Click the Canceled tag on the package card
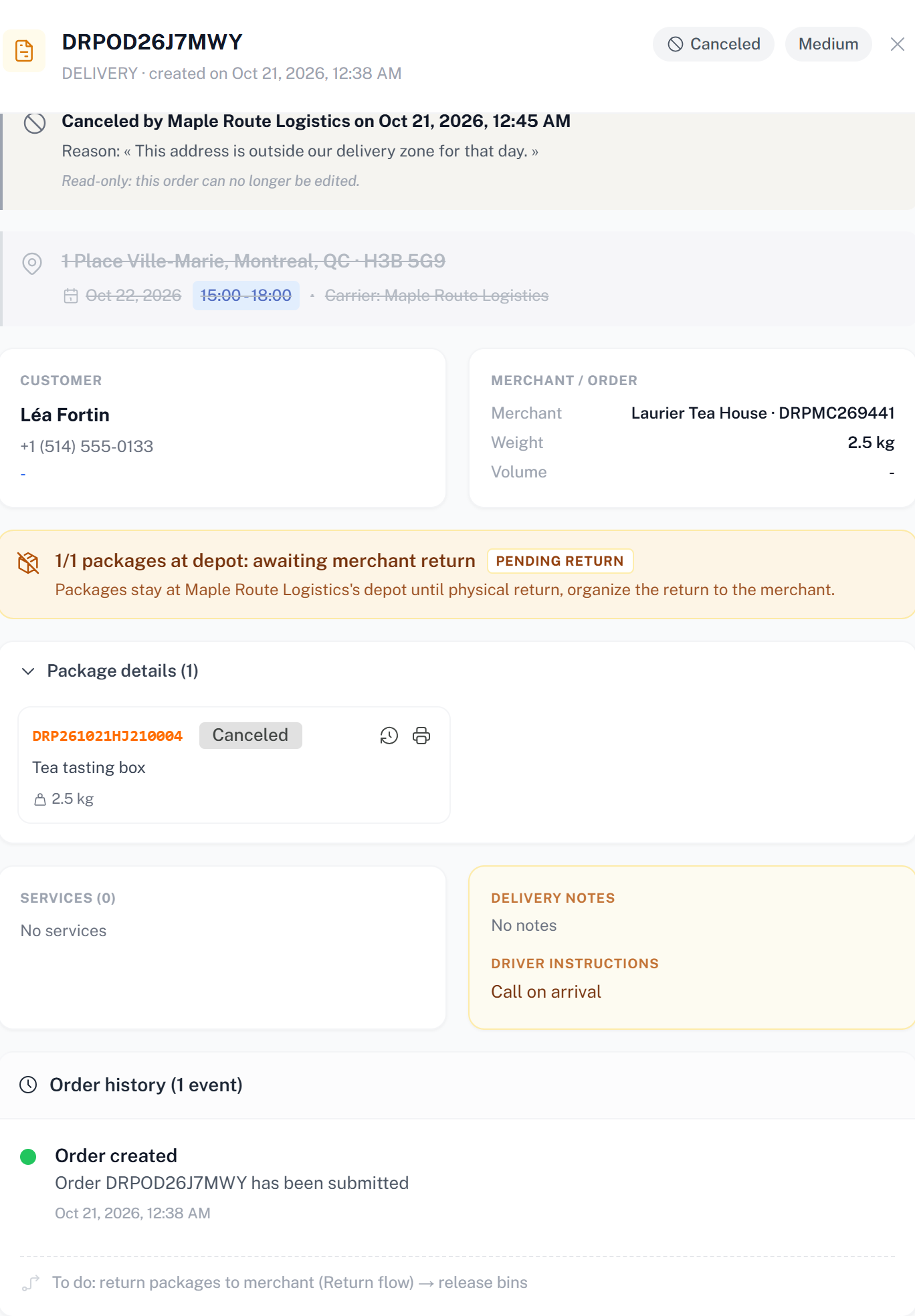This screenshot has width=915, height=1316. click(250, 735)
